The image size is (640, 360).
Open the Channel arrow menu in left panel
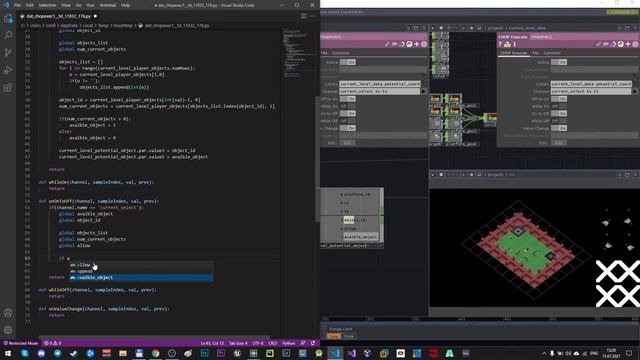424,91
